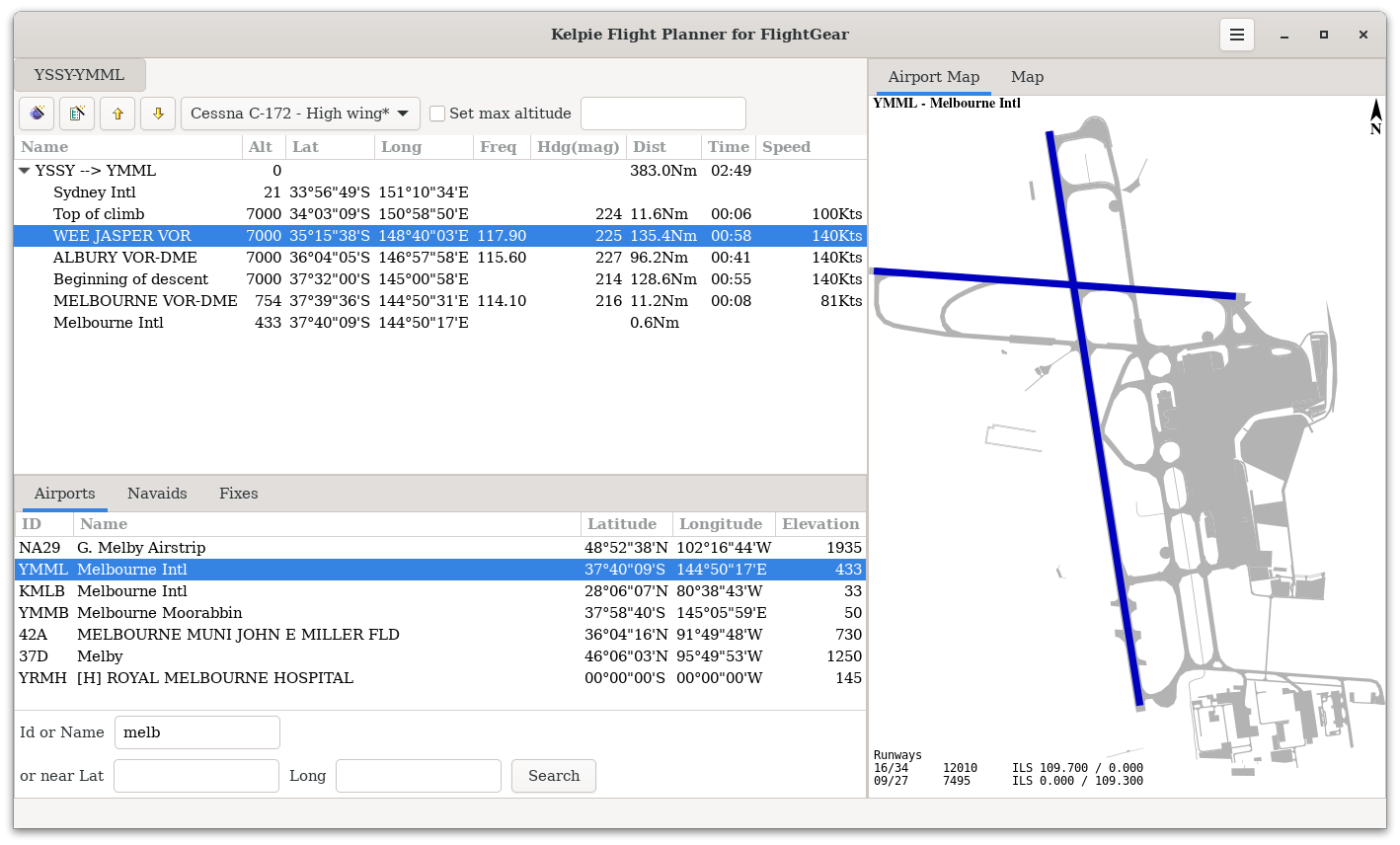Viewport: 1400px width, 845px height.
Task: Click the generate route document-wand icon
Action: pos(77,114)
